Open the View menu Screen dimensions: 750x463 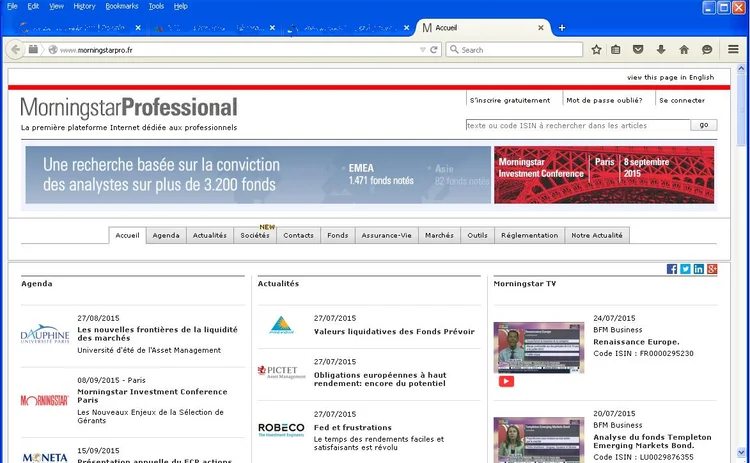tap(56, 6)
